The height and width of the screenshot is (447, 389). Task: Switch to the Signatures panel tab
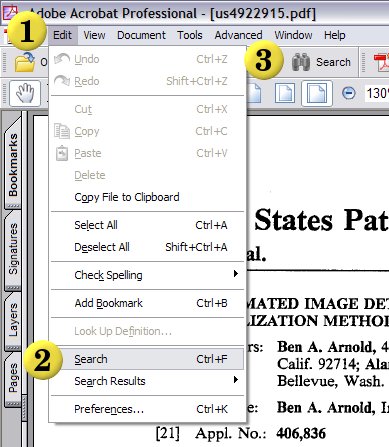13,249
